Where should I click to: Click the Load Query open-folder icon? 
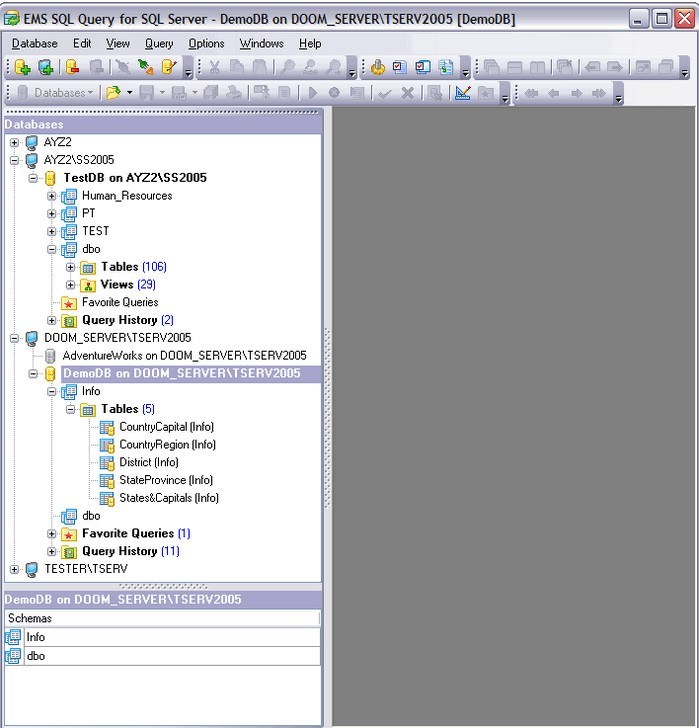113,93
